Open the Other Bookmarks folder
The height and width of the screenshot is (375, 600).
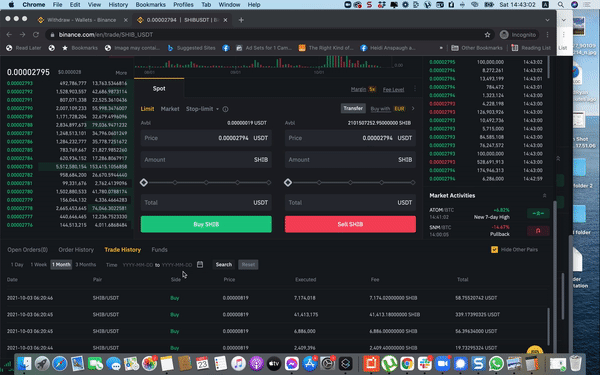click(x=477, y=48)
